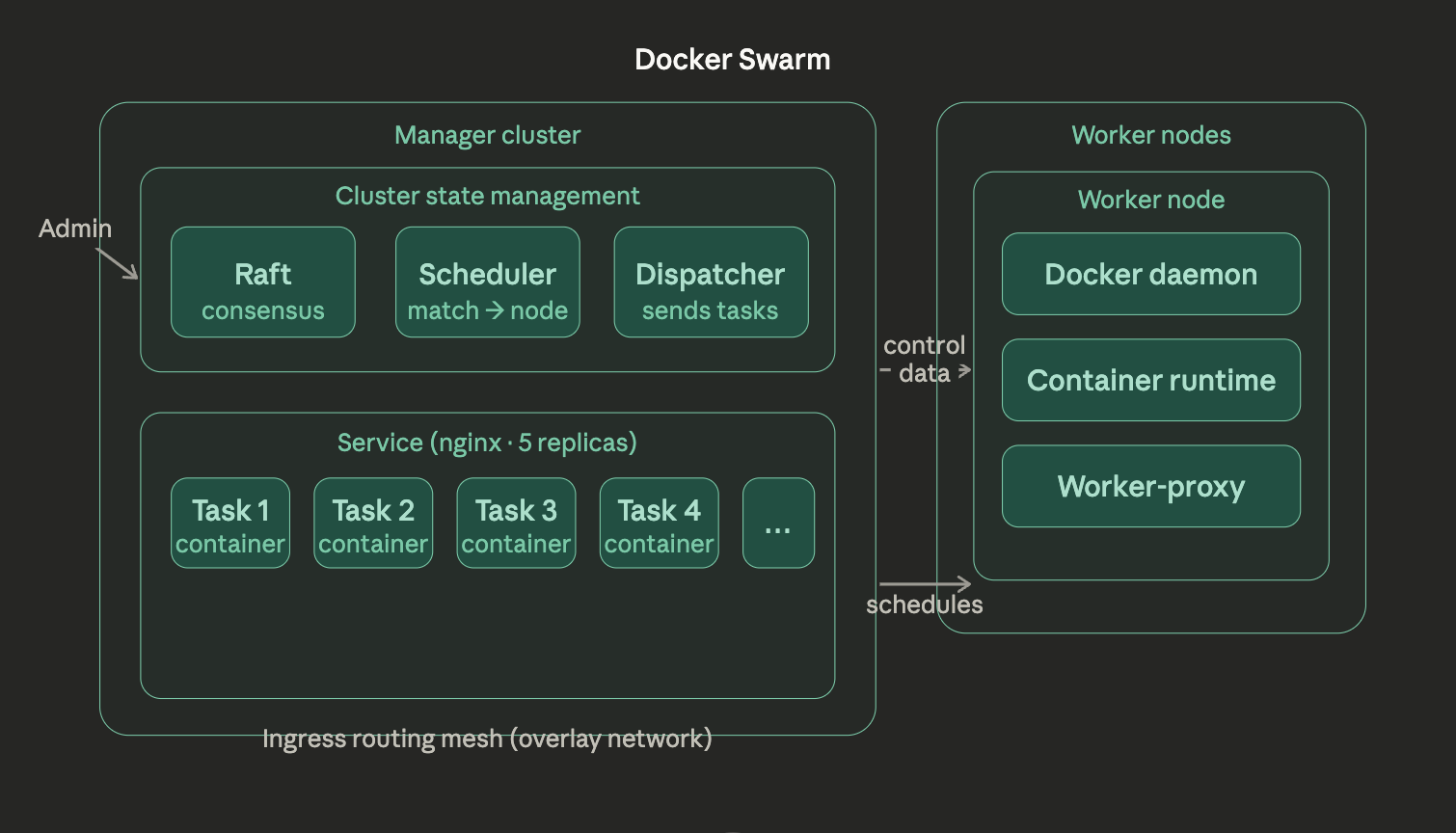Switch to the Manager cluster panel
The height and width of the screenshot is (833, 1456).
pyautogui.click(x=487, y=135)
